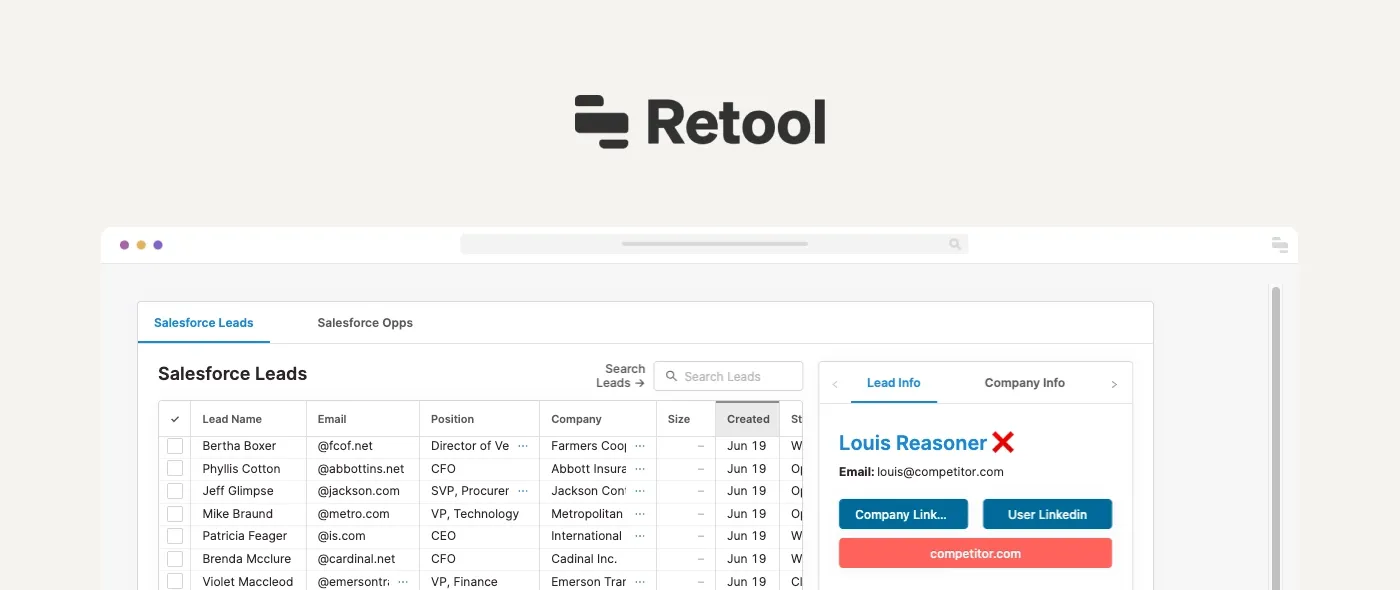Select the Phyllis Cotton row checkbox

click(x=175, y=468)
